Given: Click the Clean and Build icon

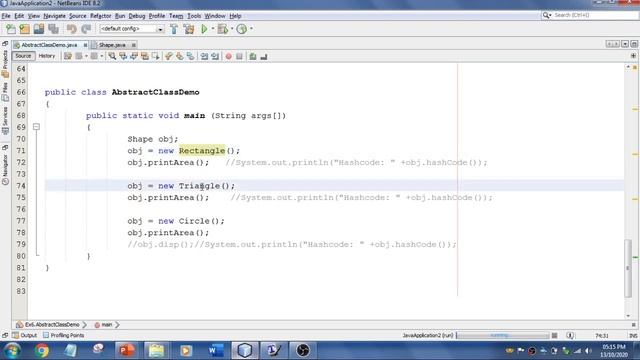Looking at the screenshot, I should coord(189,29).
